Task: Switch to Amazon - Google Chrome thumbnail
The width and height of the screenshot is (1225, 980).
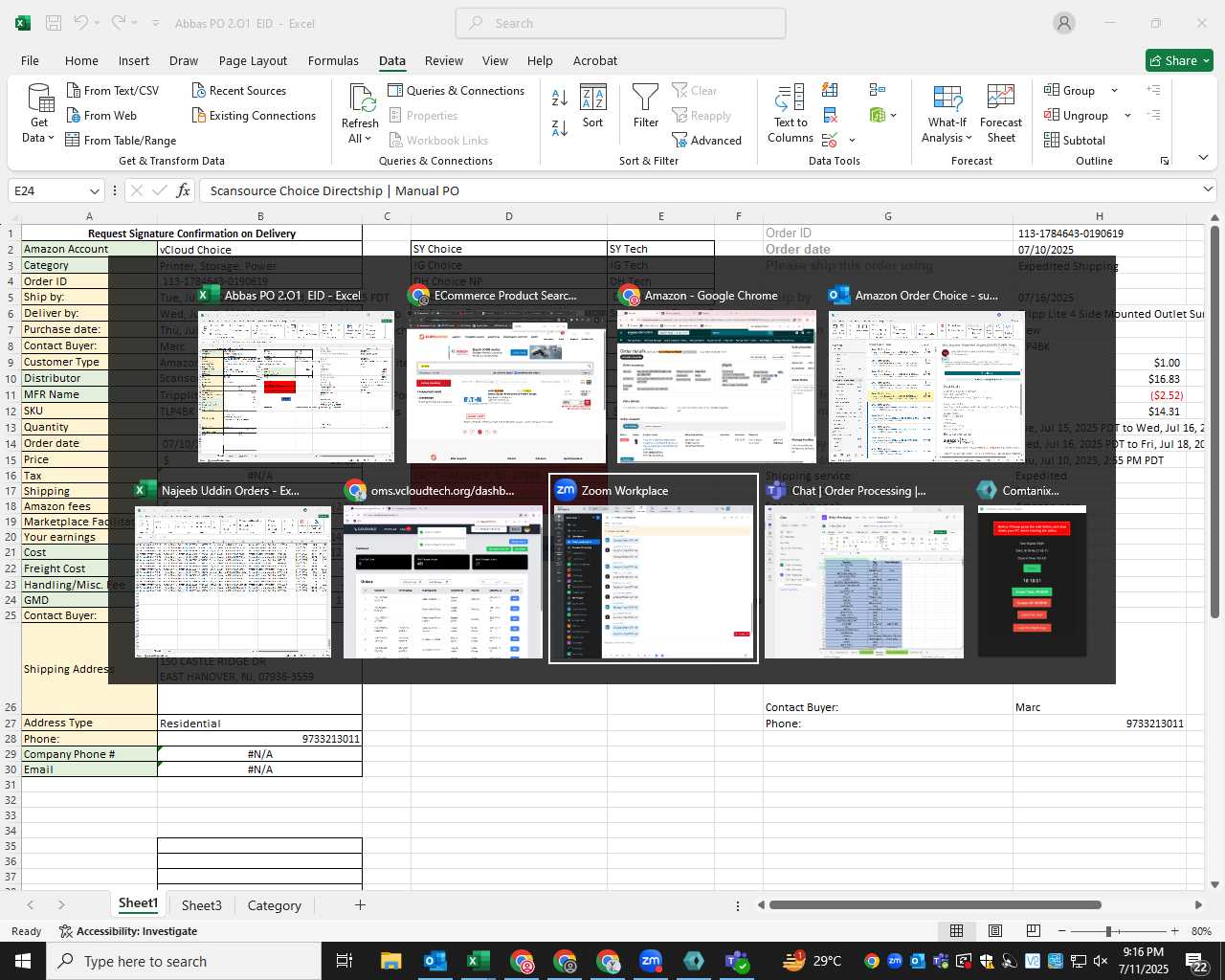Action: pyautogui.click(x=717, y=373)
